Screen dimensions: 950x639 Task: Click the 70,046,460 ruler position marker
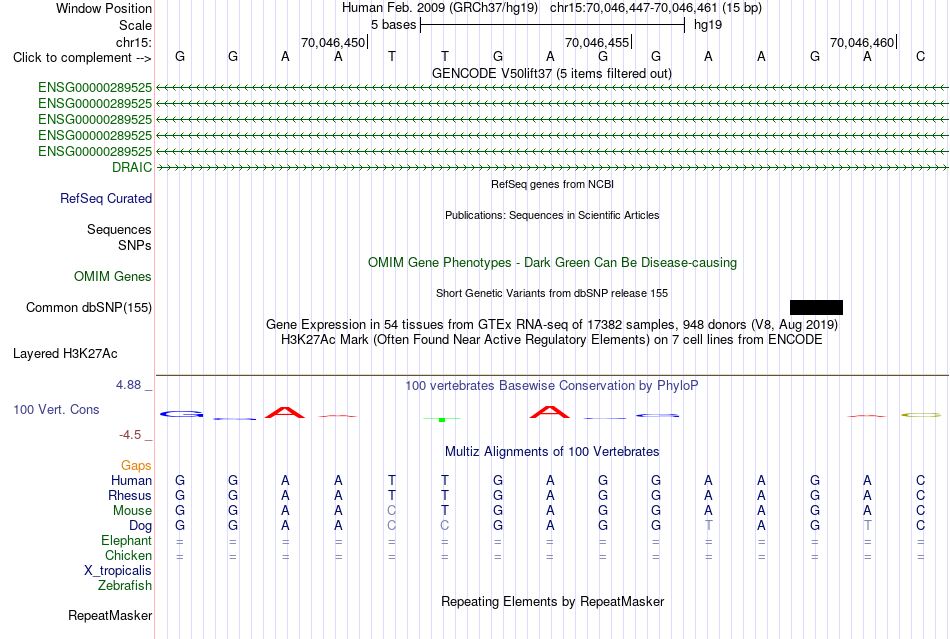[862, 42]
